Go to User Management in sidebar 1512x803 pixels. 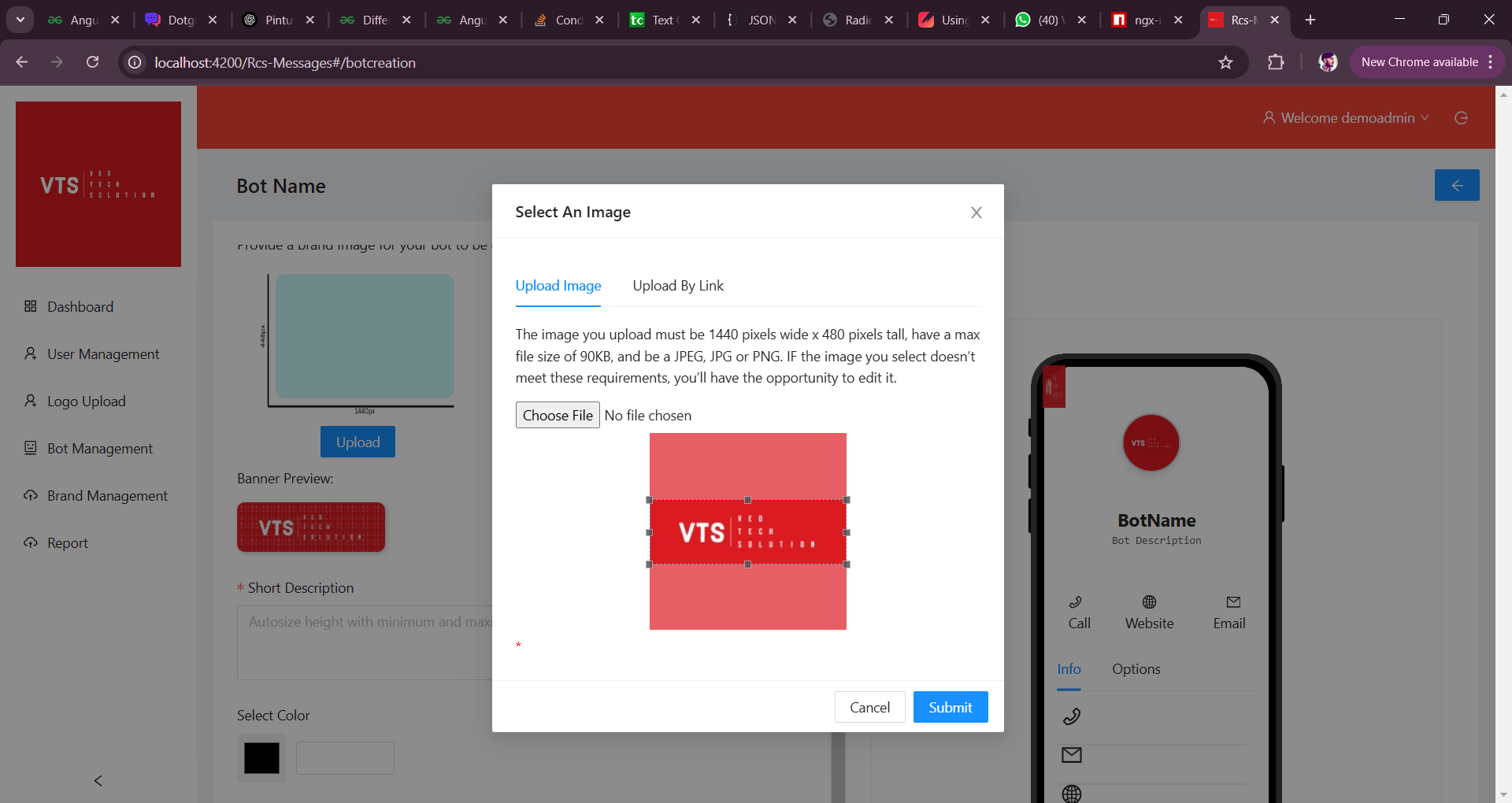click(x=102, y=354)
